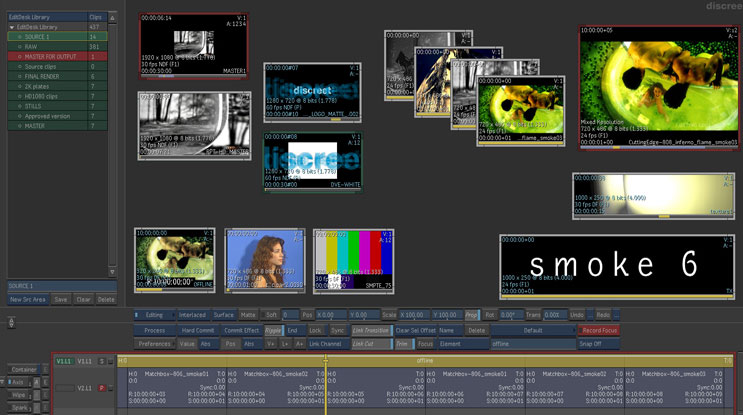Click the Trans 0.00% field
Screen dimensions: 743x415
tap(555, 315)
